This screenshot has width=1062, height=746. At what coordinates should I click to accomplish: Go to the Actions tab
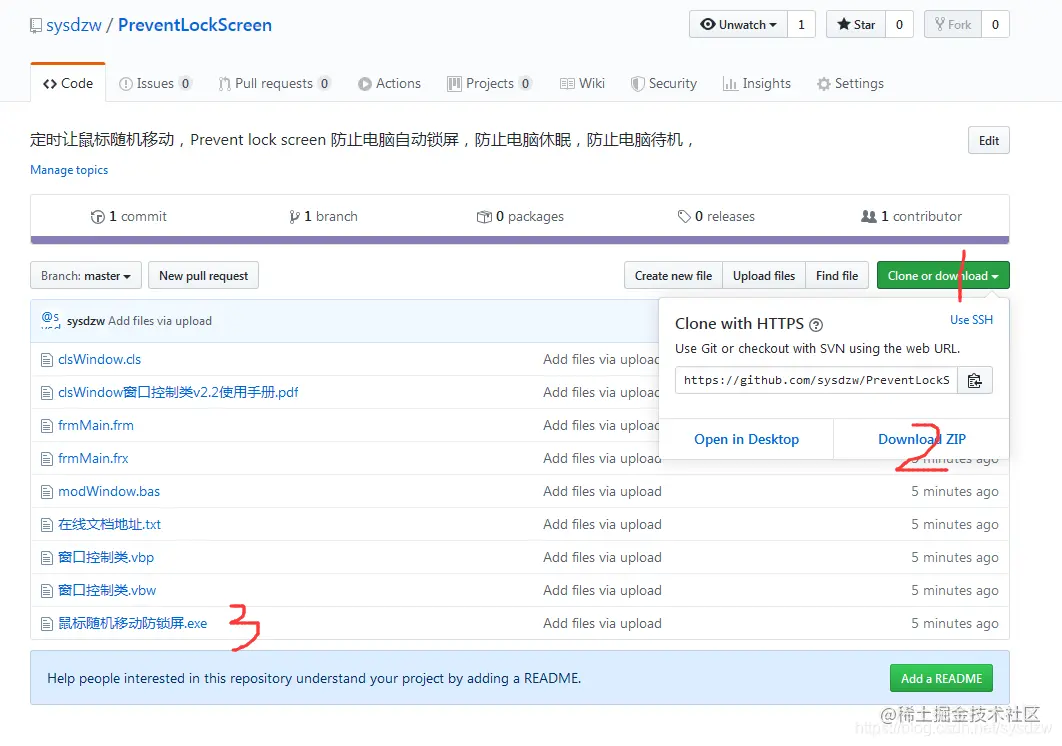pyautogui.click(x=389, y=83)
